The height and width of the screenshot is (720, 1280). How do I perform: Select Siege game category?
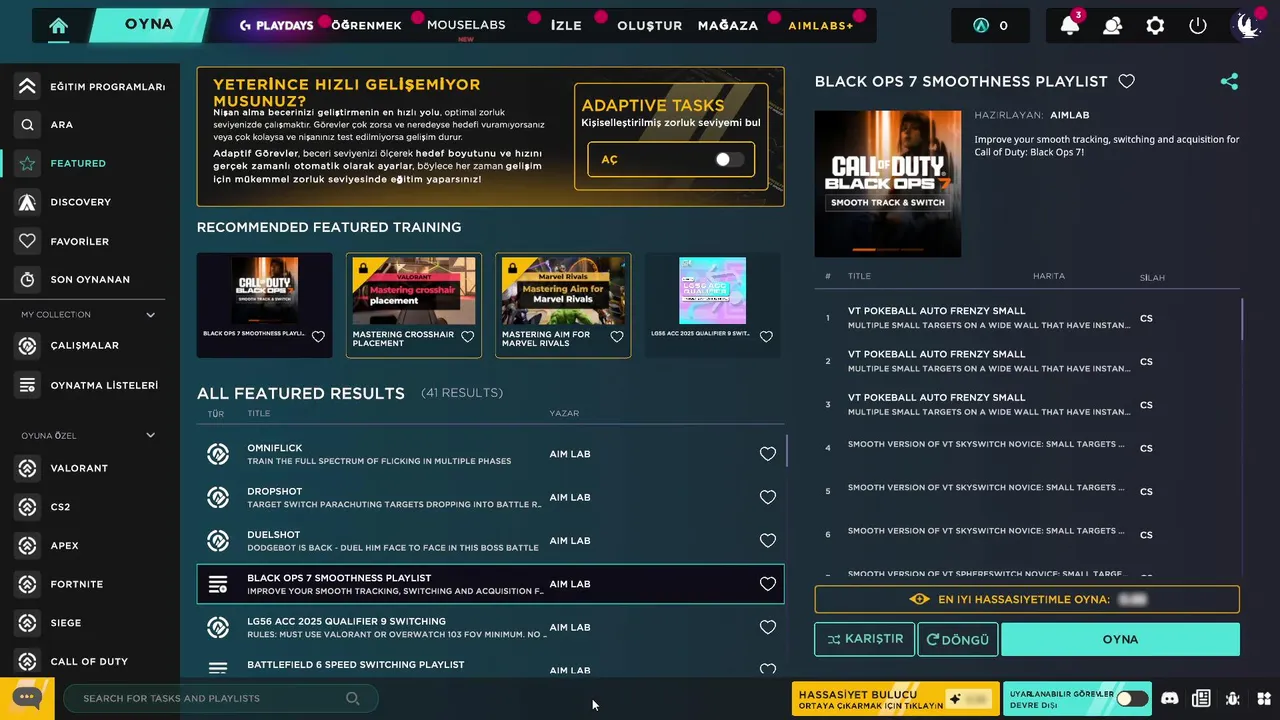tap(90, 623)
